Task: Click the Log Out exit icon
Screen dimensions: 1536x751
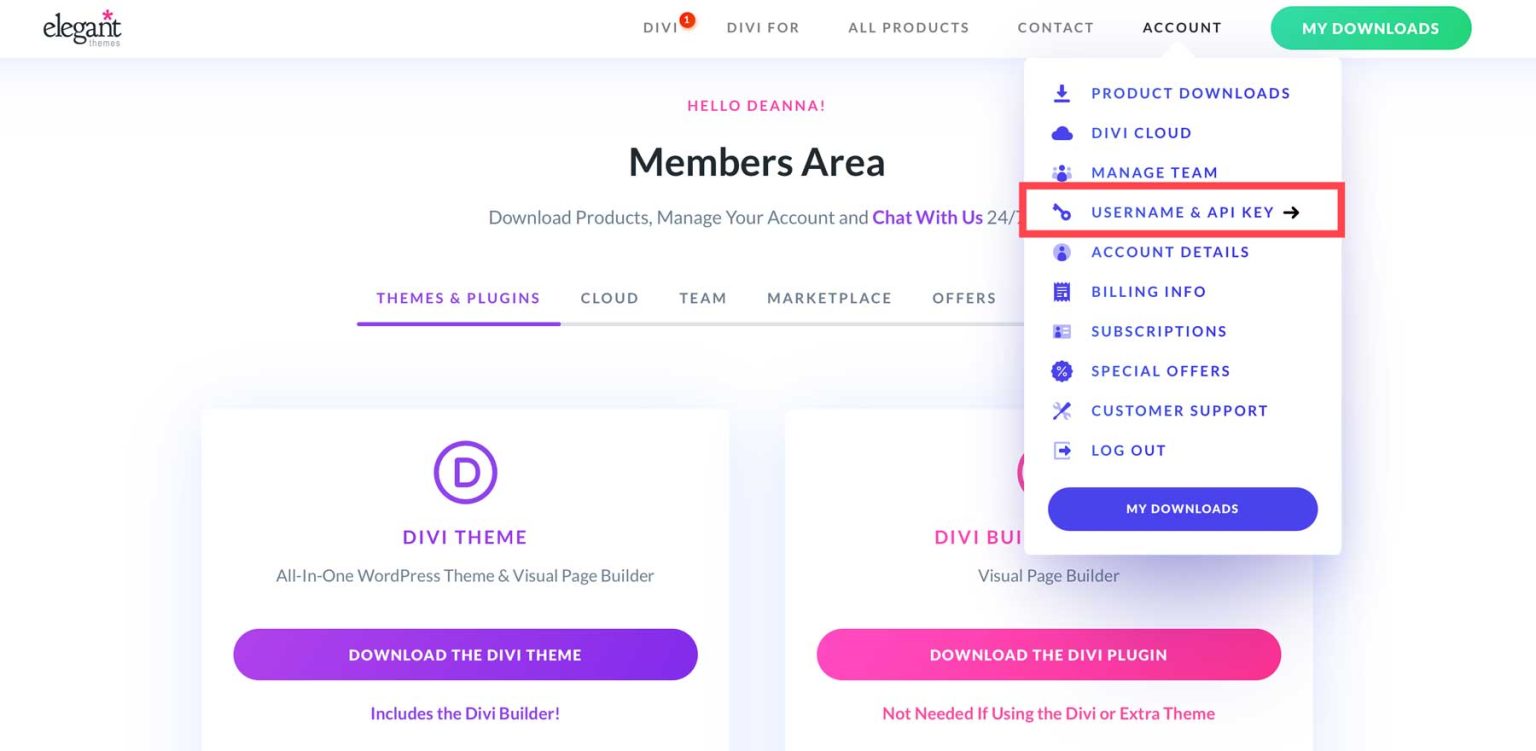Action: [x=1060, y=450]
